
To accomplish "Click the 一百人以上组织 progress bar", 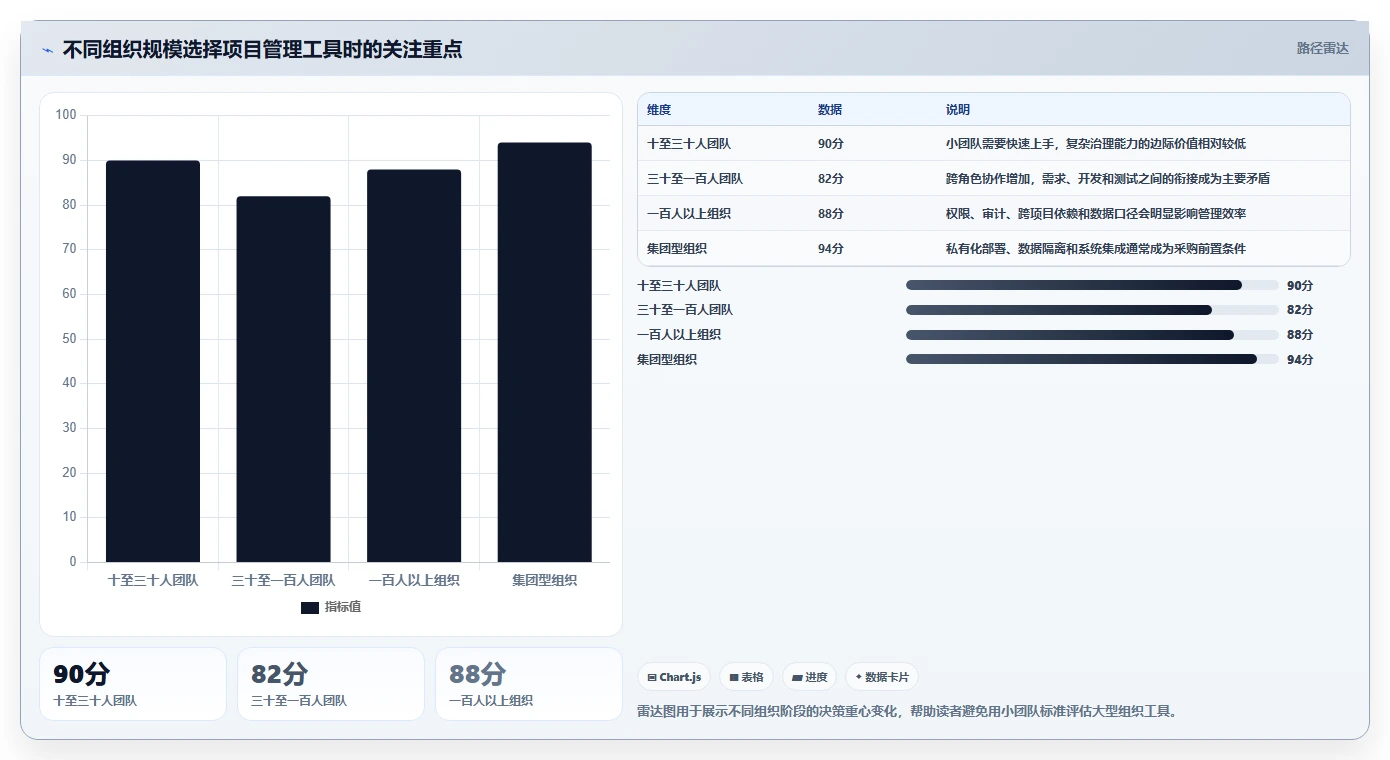I will pos(1092,335).
